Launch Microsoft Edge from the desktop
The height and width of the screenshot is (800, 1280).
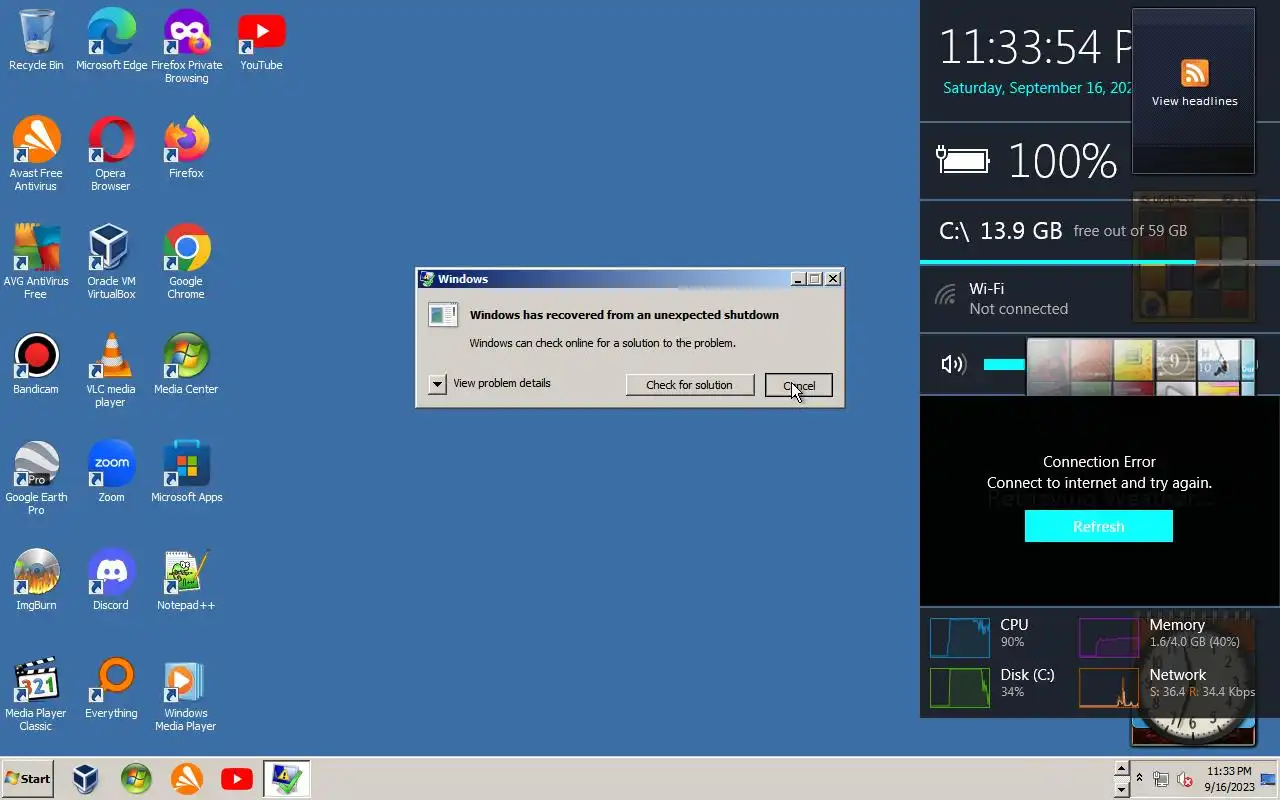(111, 40)
